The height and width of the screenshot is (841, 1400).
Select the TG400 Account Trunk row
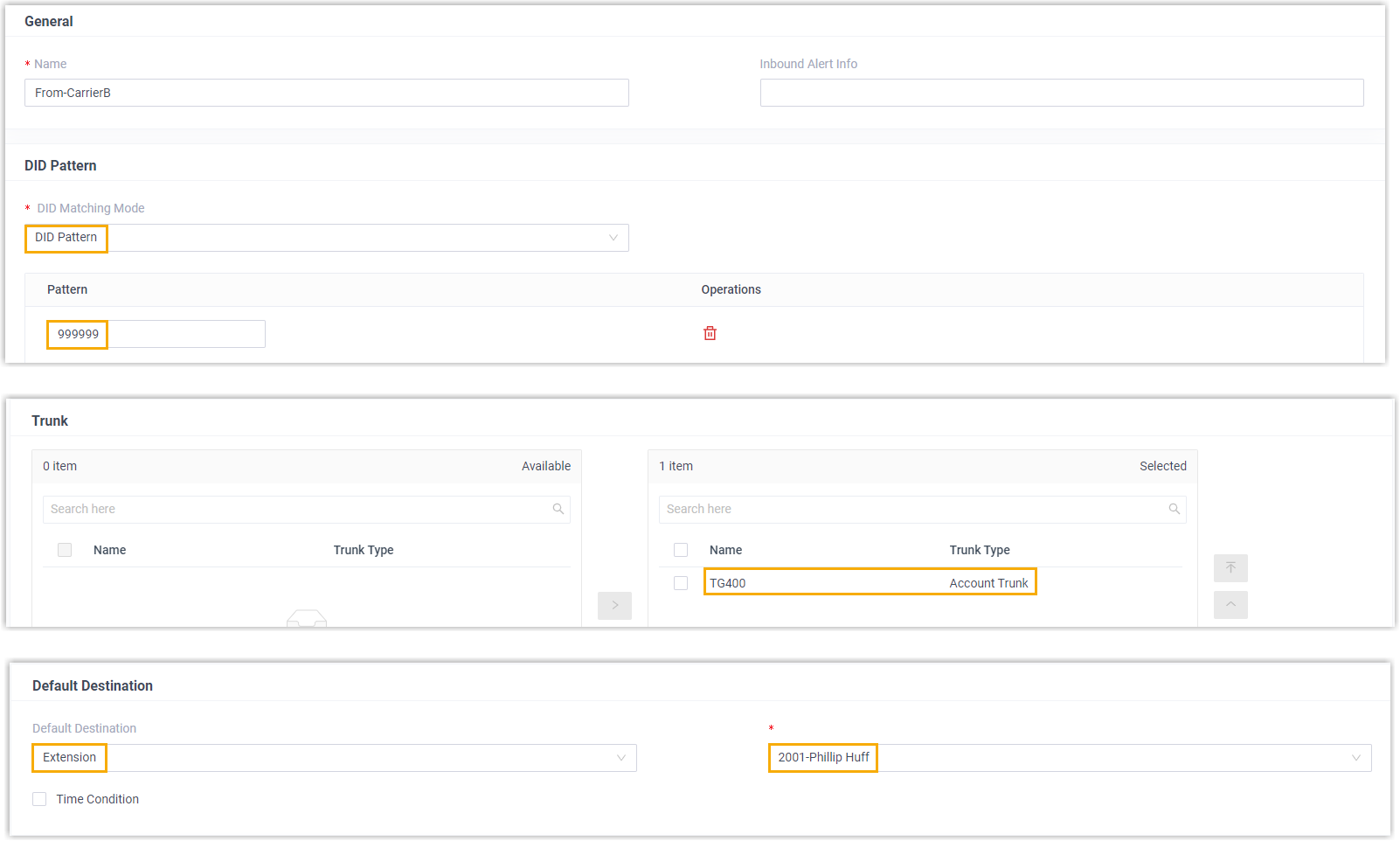[870, 583]
